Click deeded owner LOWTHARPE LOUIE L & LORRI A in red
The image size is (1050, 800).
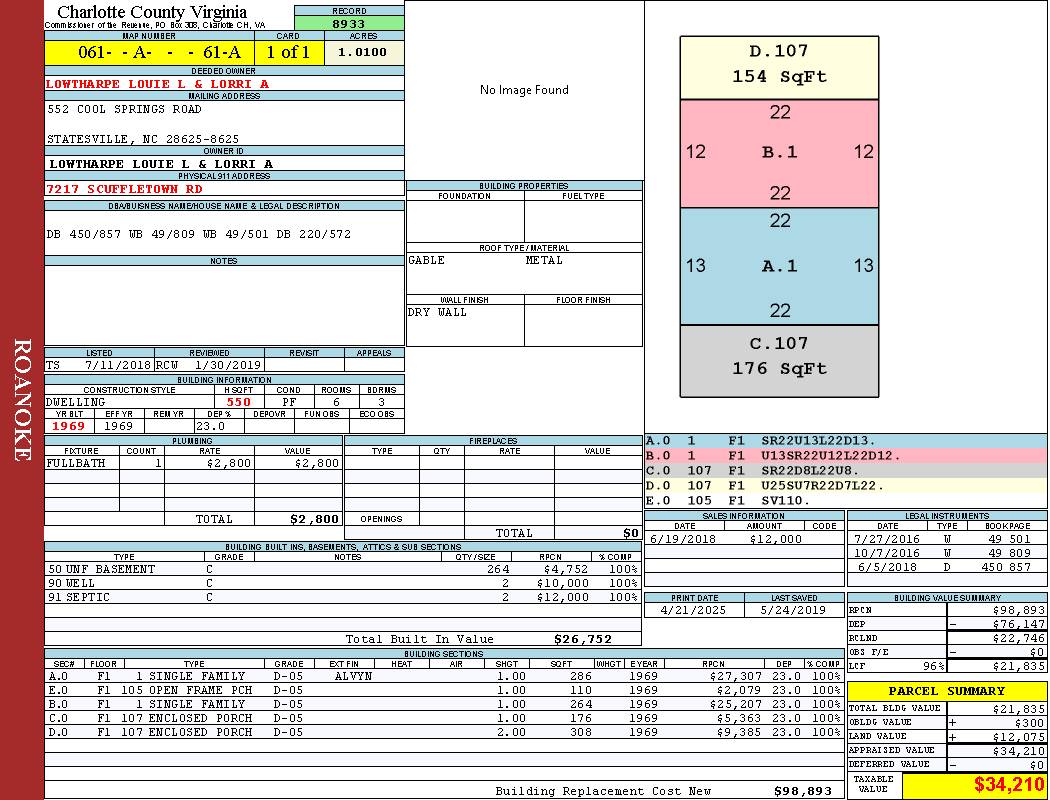[157, 84]
